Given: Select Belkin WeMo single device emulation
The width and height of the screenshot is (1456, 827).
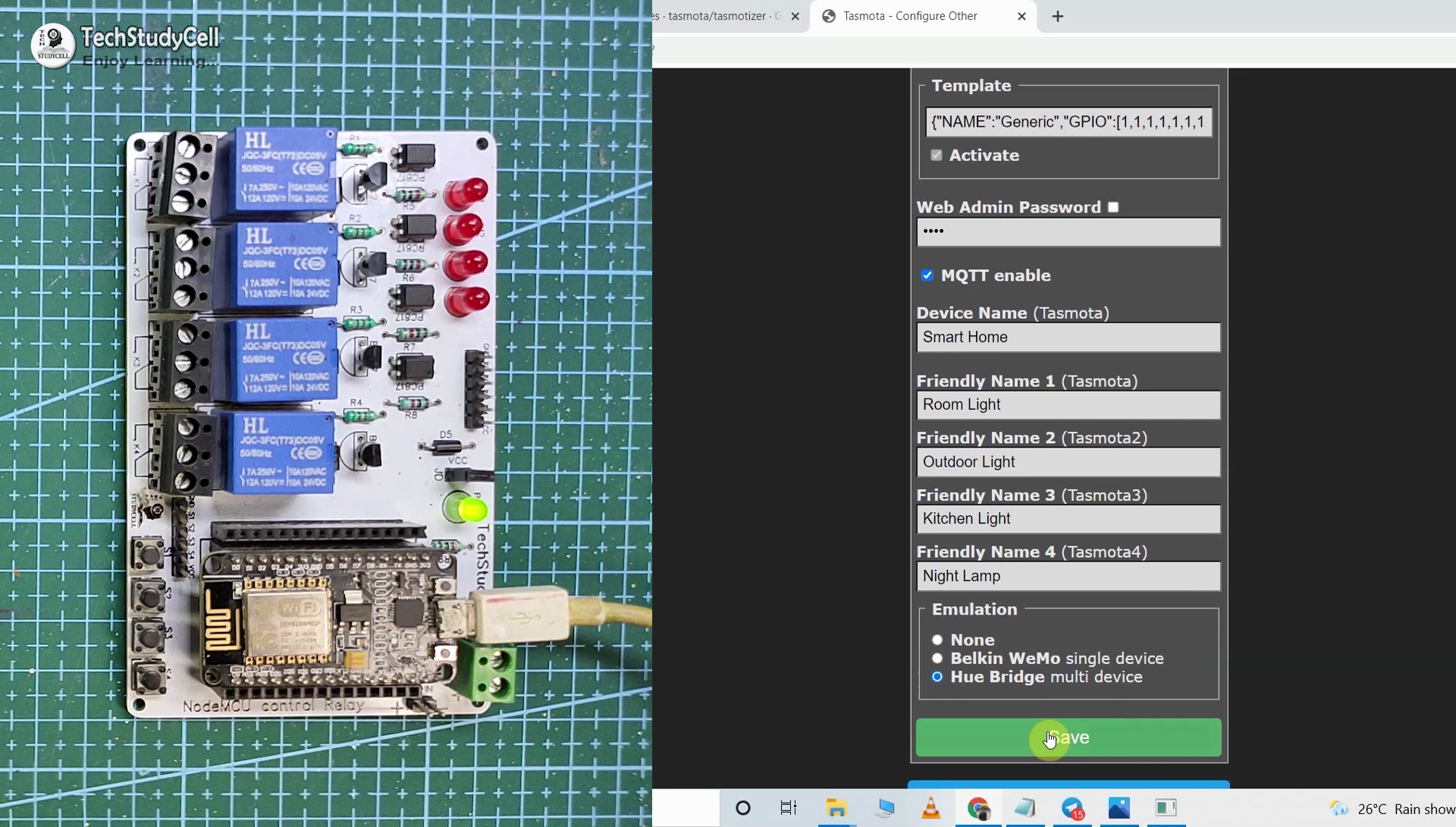Looking at the screenshot, I should [937, 659].
